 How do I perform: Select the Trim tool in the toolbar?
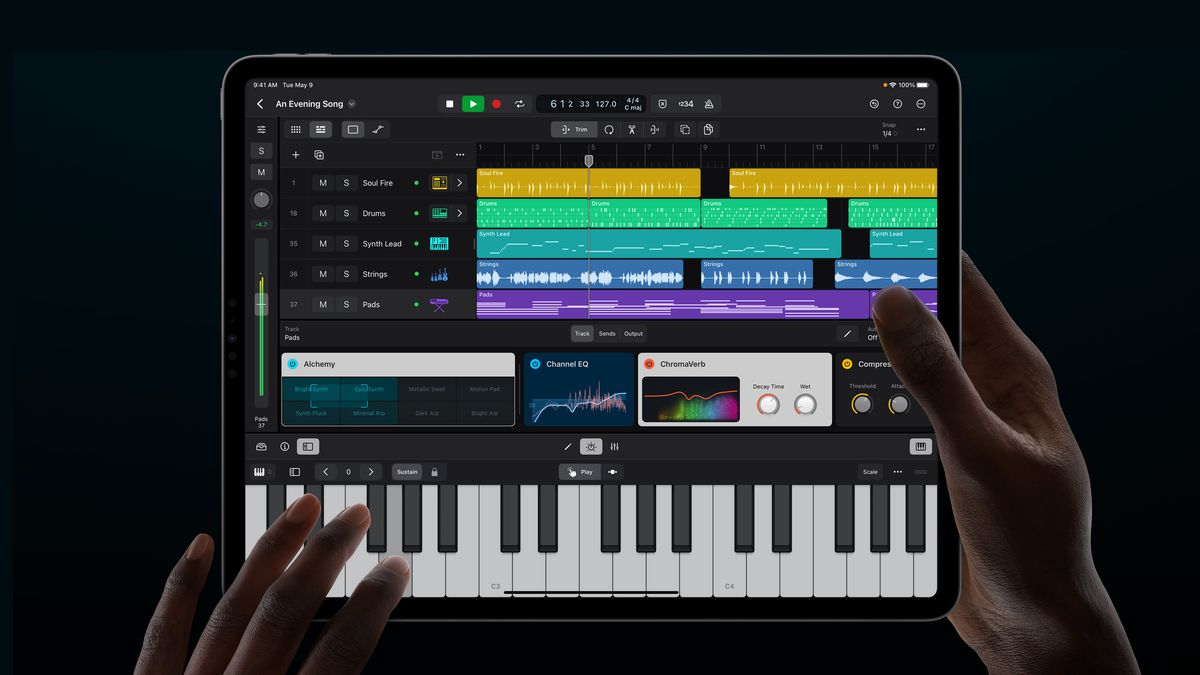[x=575, y=129]
